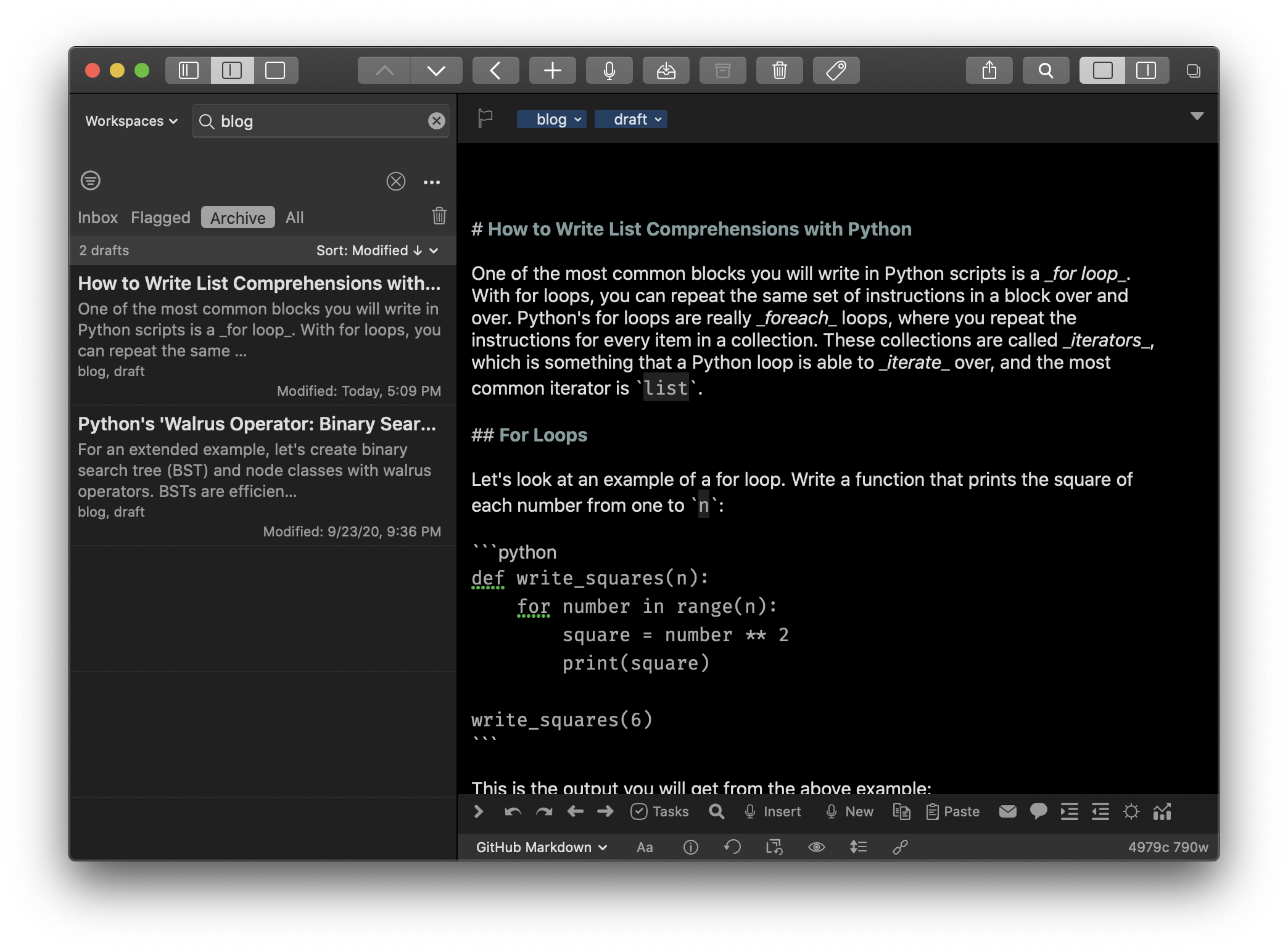Click the Paste action button
Viewport: 1288px width, 952px height.
(952, 811)
